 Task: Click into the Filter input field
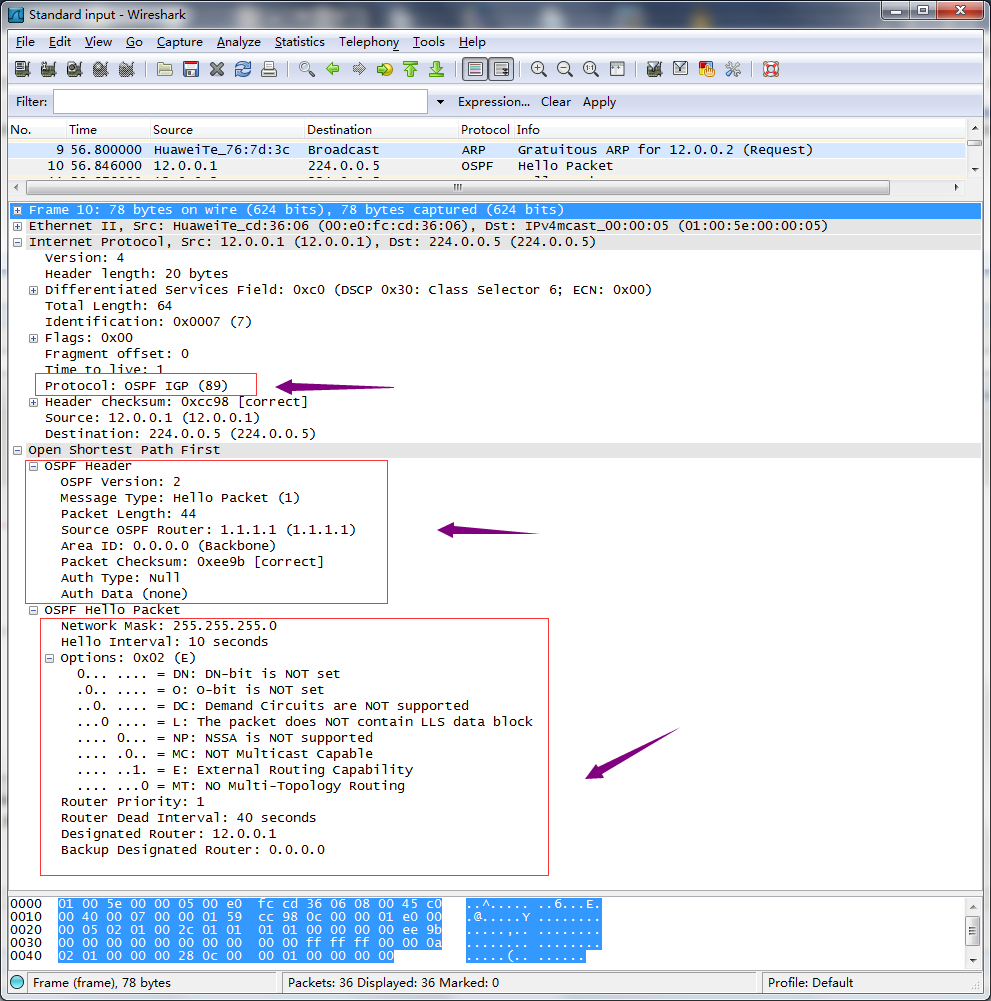coord(240,102)
